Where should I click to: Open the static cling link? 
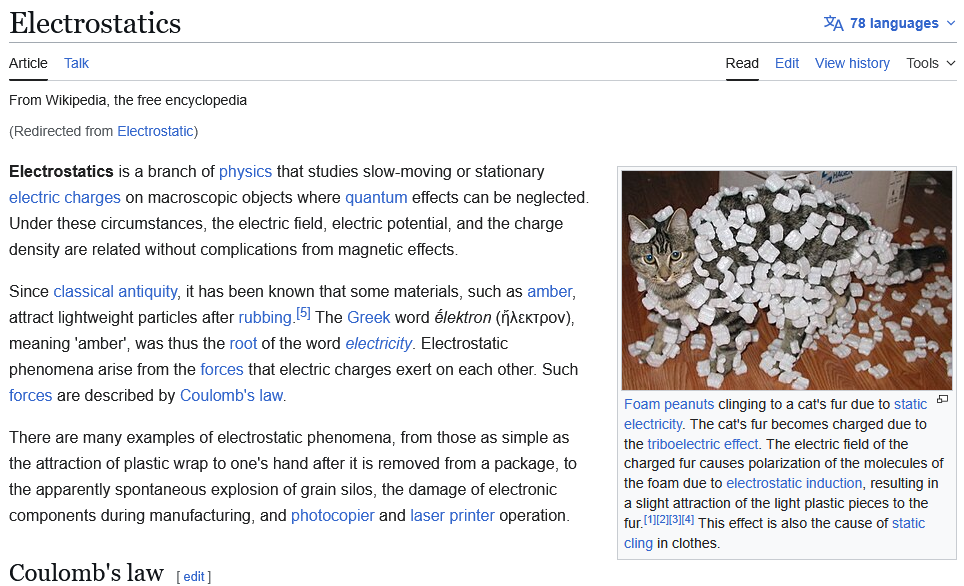tap(909, 523)
